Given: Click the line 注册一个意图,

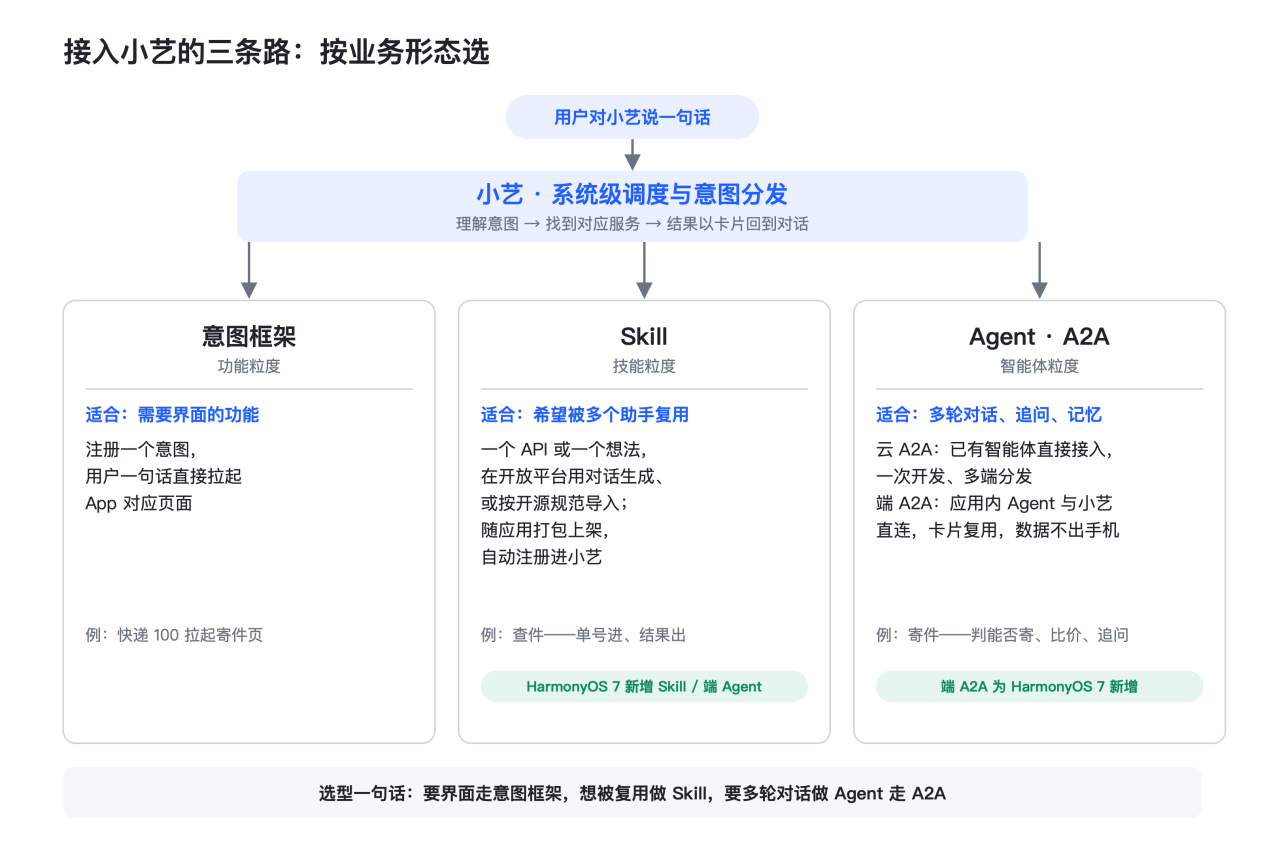Looking at the screenshot, I should click(x=140, y=449).
